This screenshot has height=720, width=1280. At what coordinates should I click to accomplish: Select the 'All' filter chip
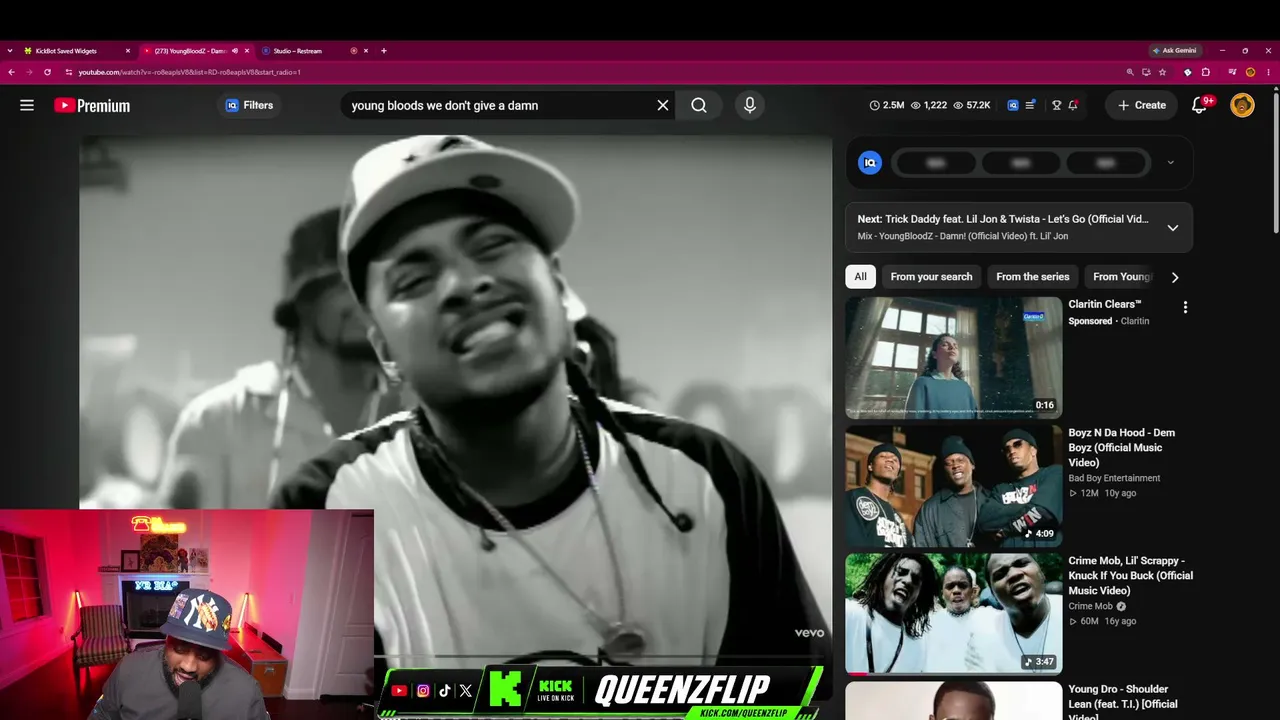[x=860, y=277]
